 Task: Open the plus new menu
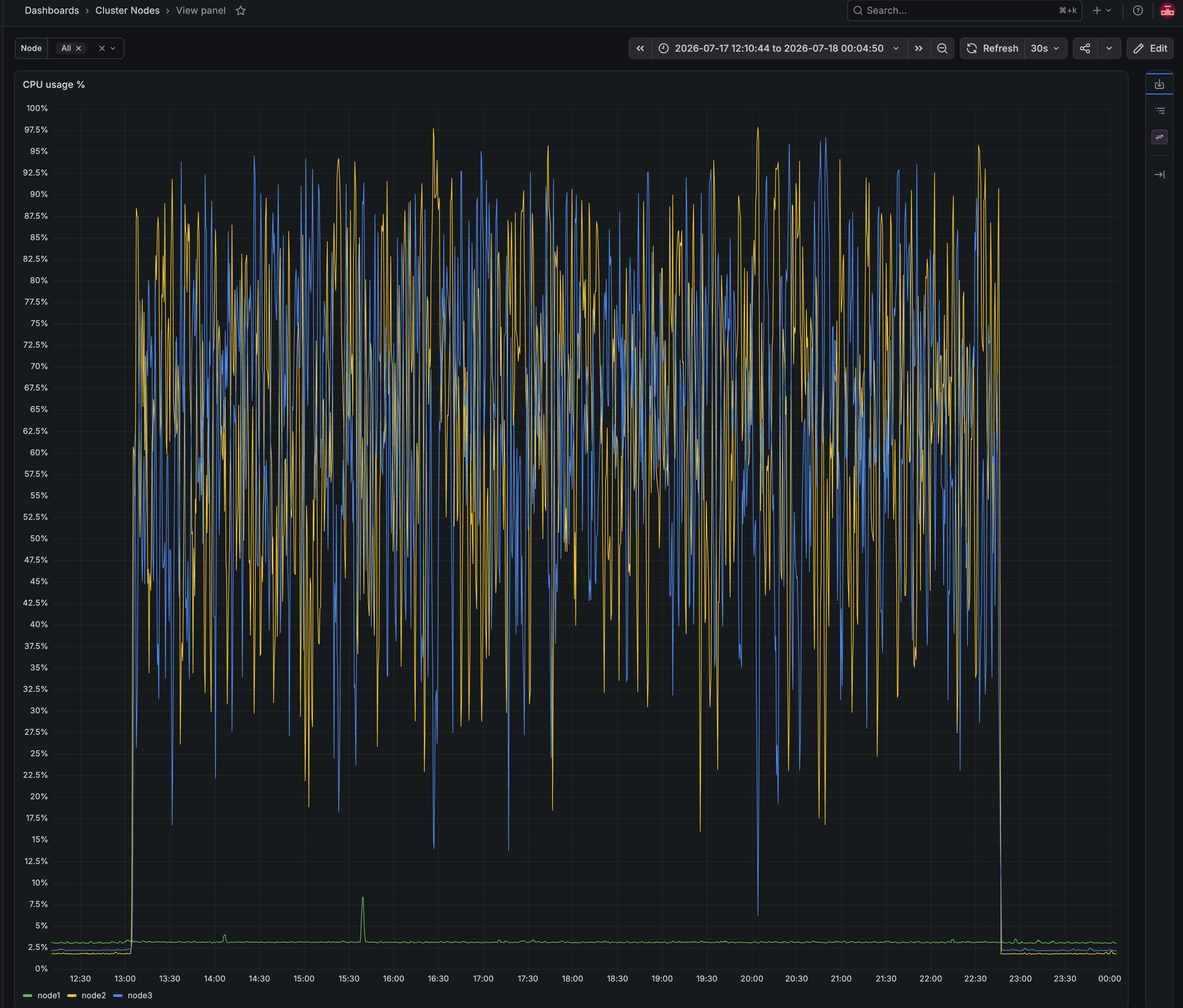click(x=1101, y=10)
